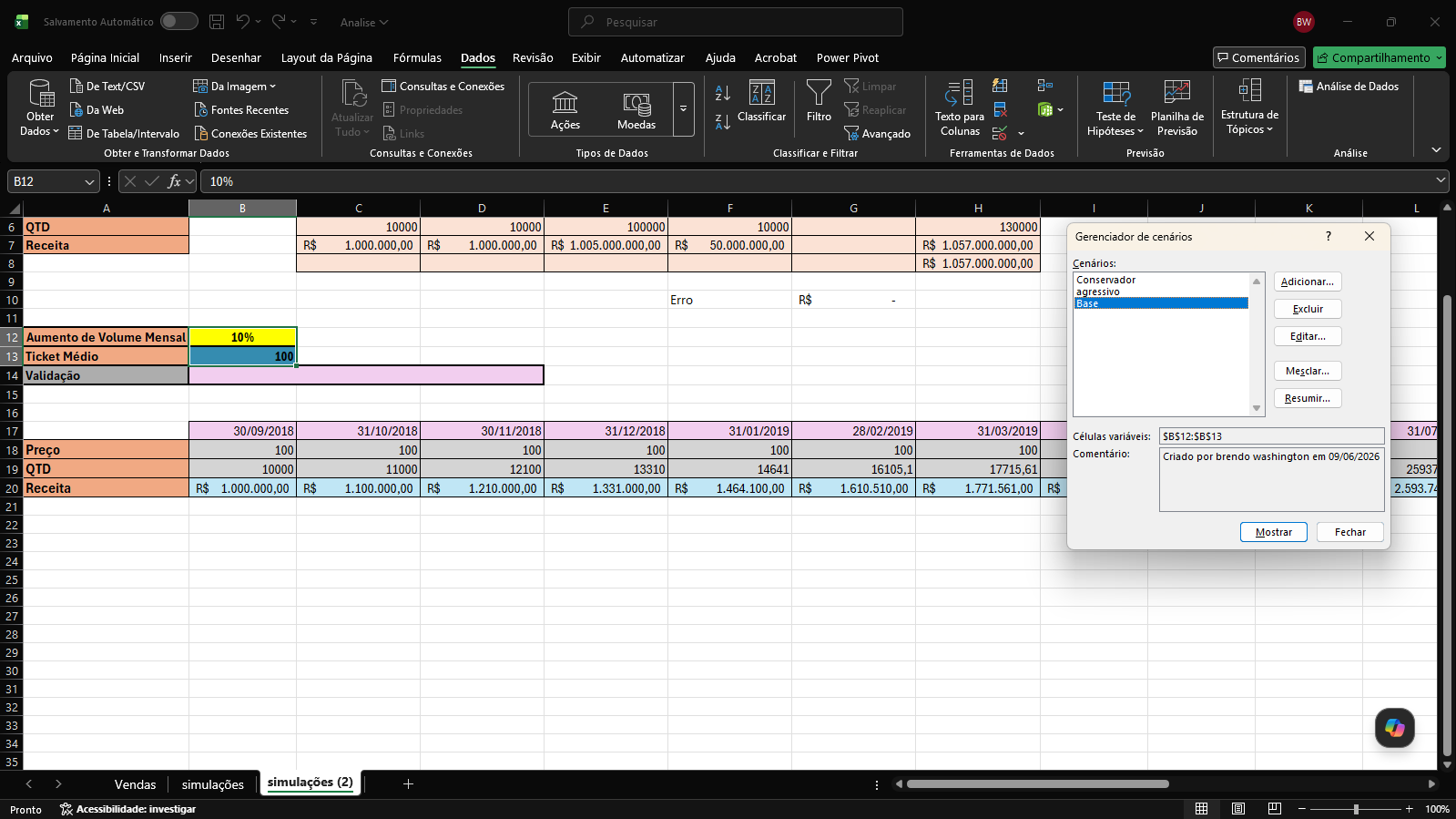The width and height of the screenshot is (1456, 819).
Task: Switch to the Fórmulas ribbon tab
Action: pyautogui.click(x=417, y=57)
